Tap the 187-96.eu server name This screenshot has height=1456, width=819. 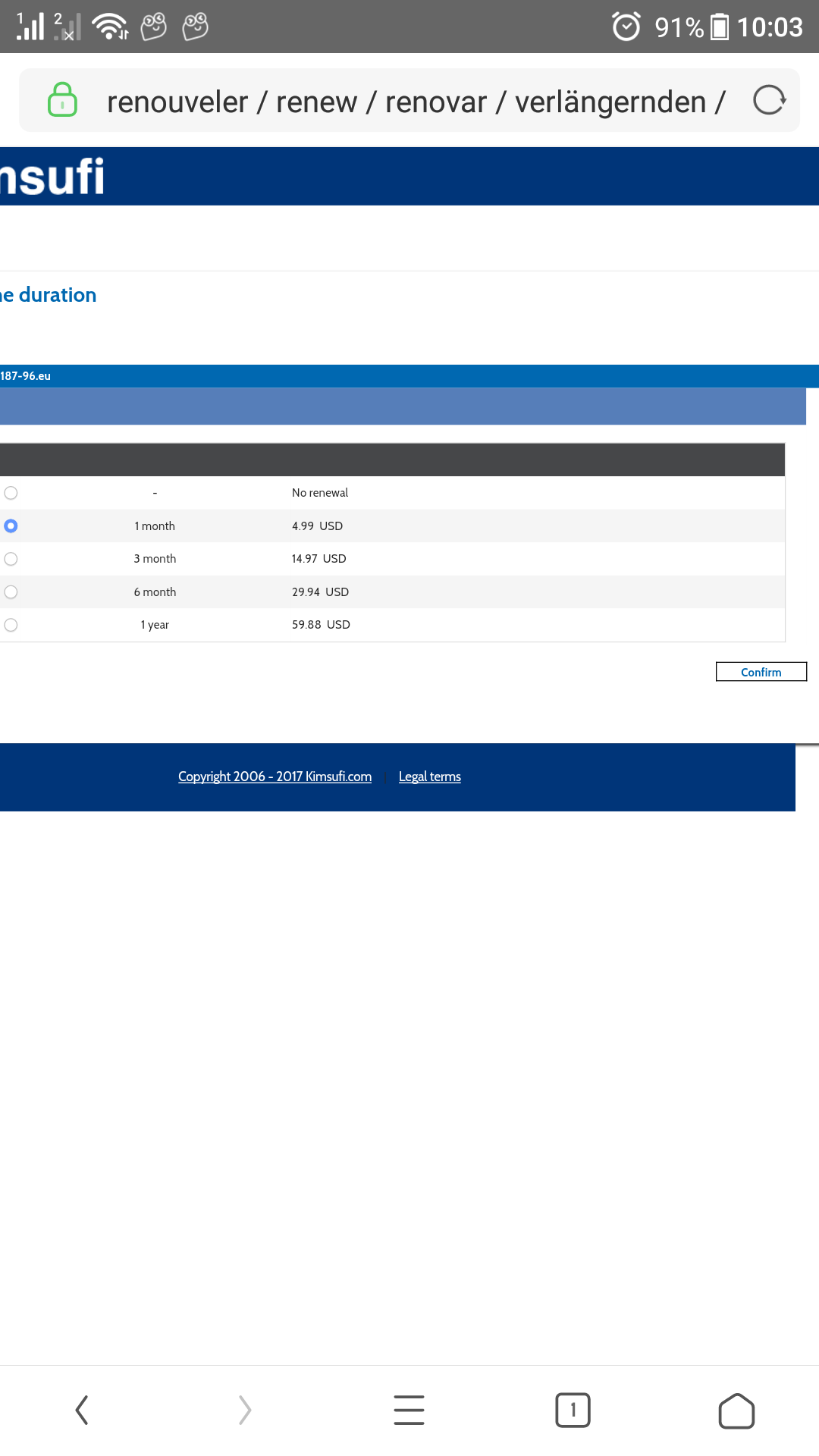[25, 376]
